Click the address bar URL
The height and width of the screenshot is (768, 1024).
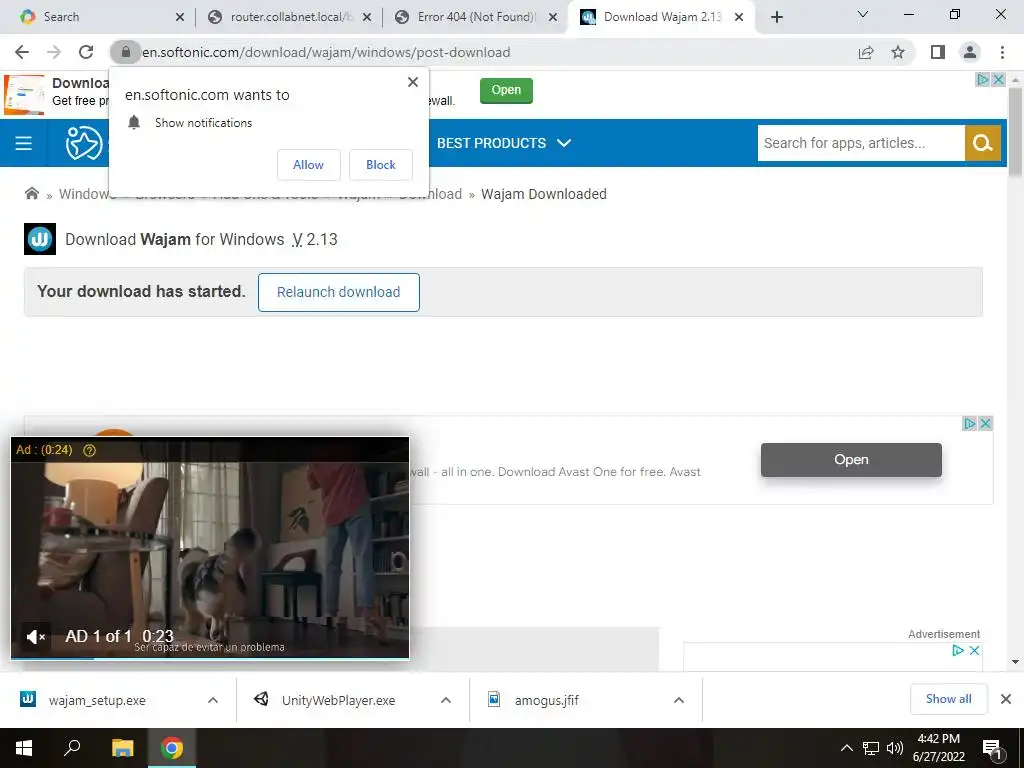pos(326,52)
